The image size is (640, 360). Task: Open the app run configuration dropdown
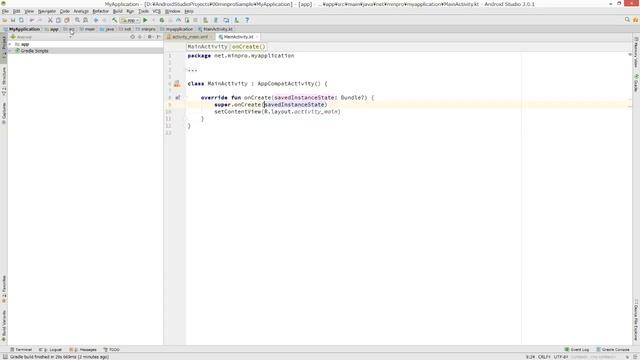(130, 20)
